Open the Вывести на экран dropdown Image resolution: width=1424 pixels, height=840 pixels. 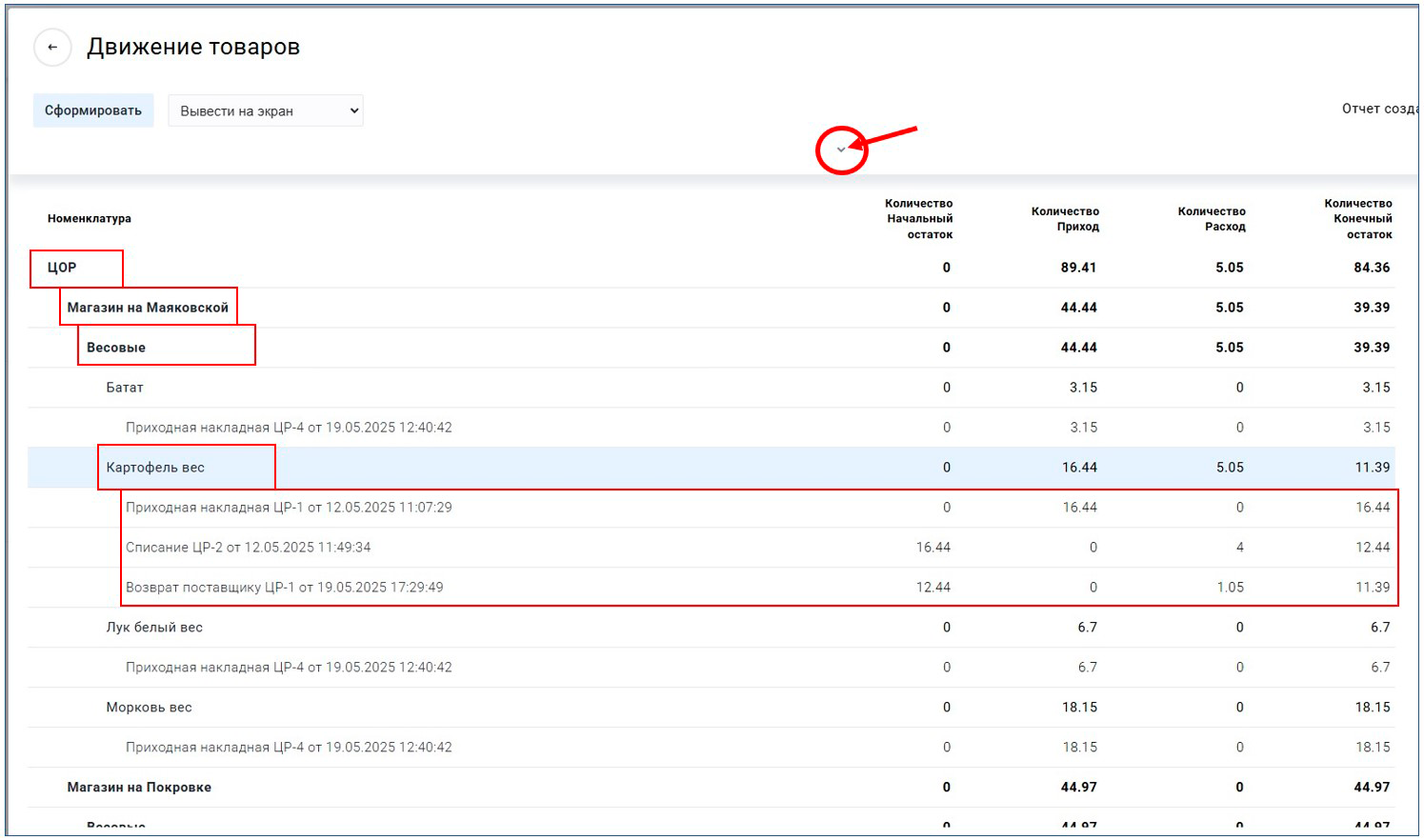(265, 110)
